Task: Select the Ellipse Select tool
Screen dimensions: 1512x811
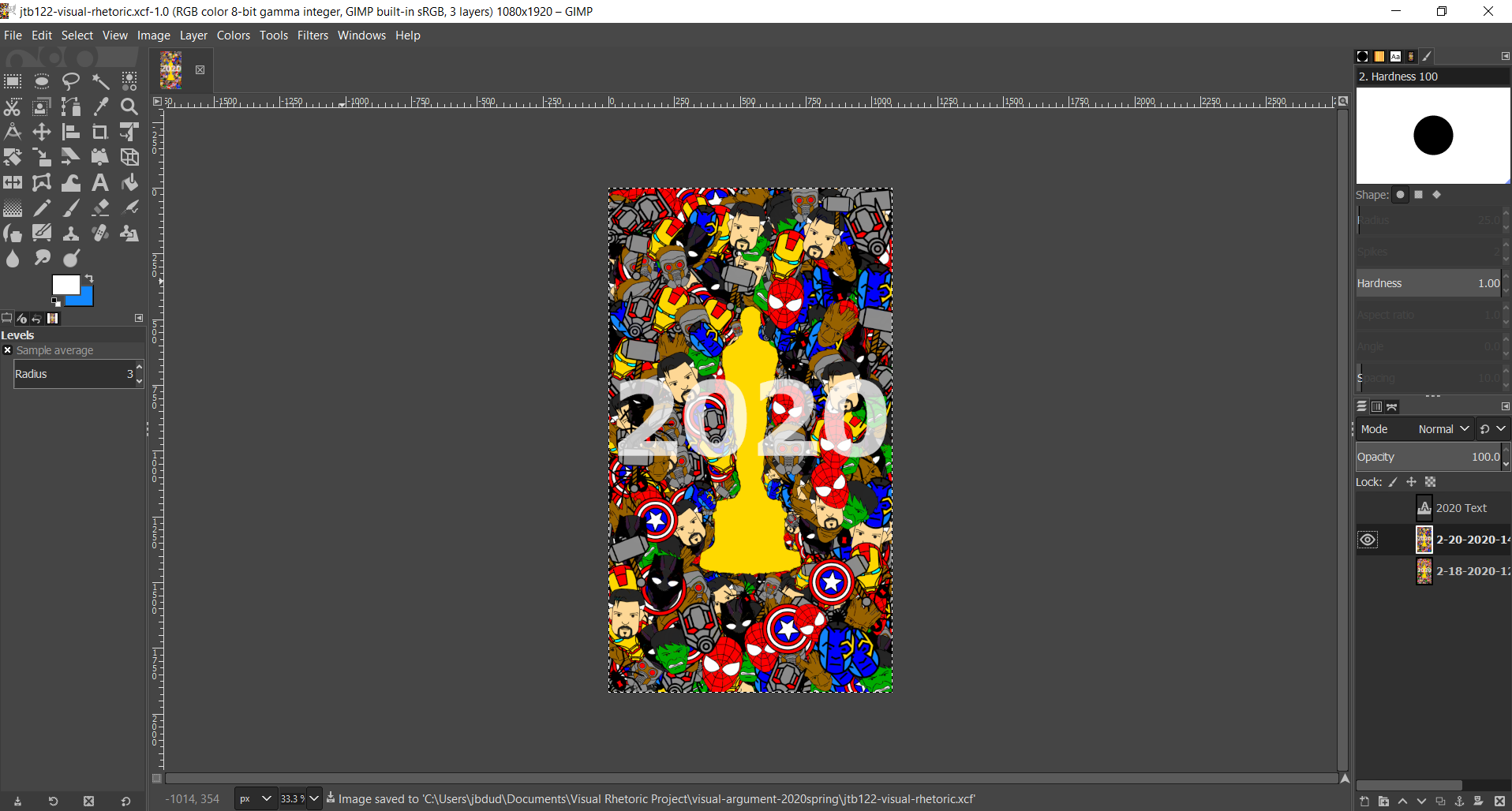Action: point(42,81)
